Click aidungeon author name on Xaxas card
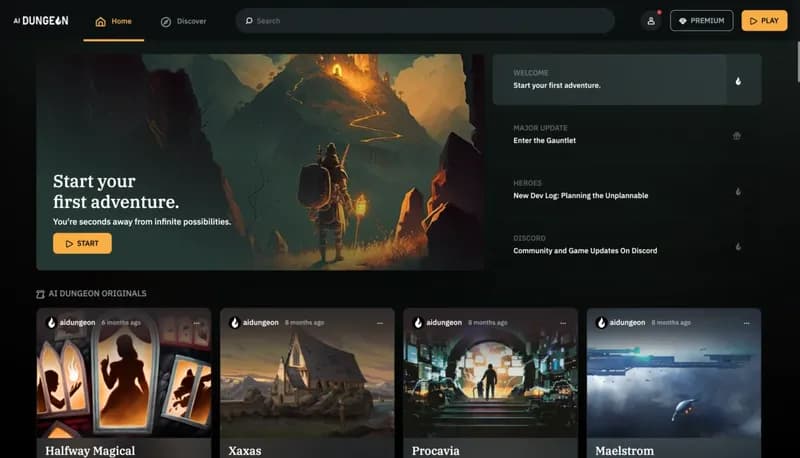The width and height of the screenshot is (800, 458). (261, 322)
